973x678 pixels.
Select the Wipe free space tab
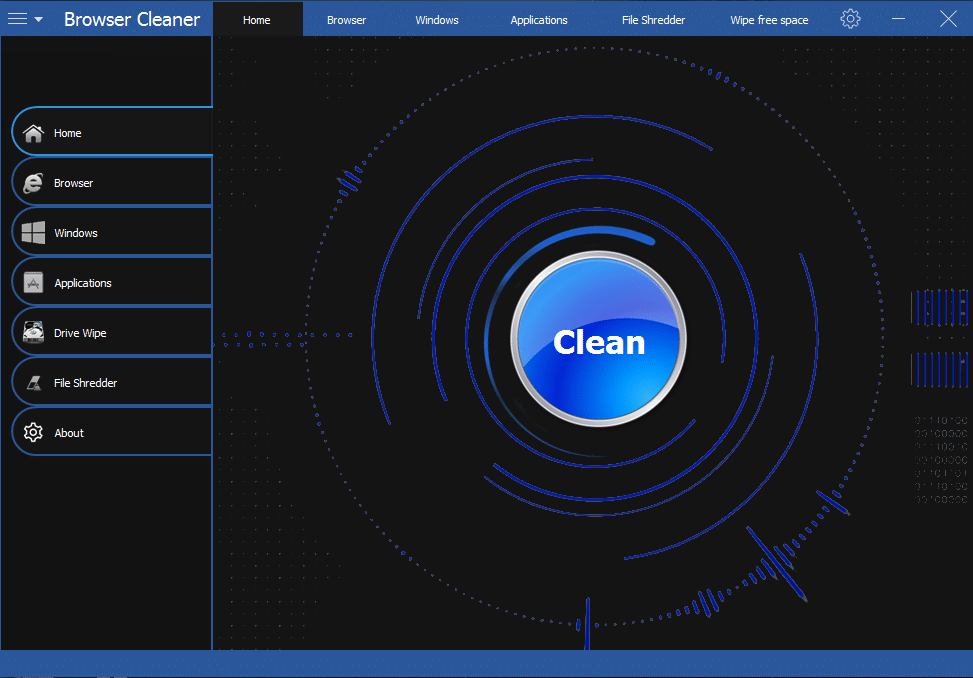(769, 20)
